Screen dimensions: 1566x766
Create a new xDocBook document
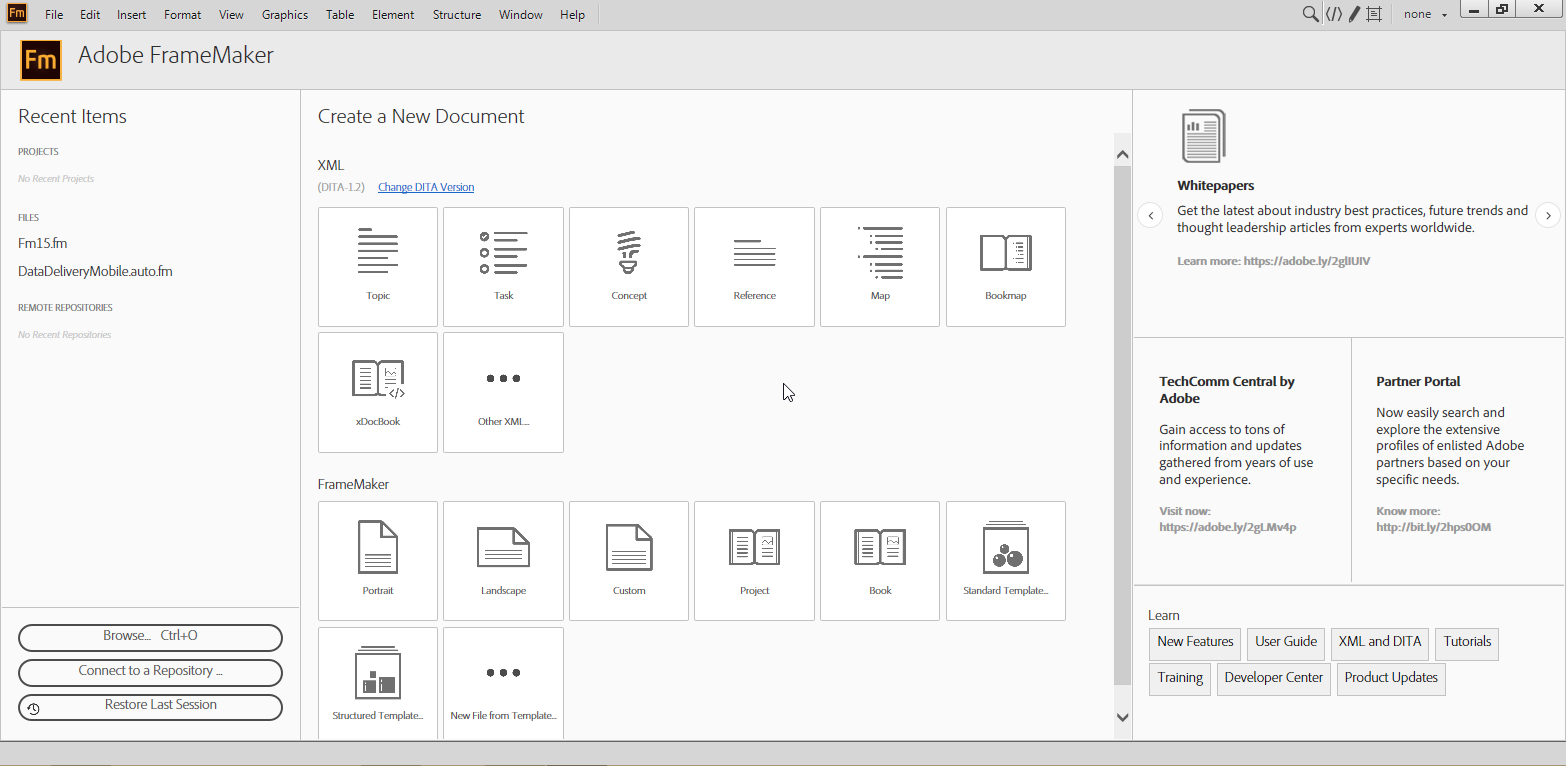(x=378, y=392)
